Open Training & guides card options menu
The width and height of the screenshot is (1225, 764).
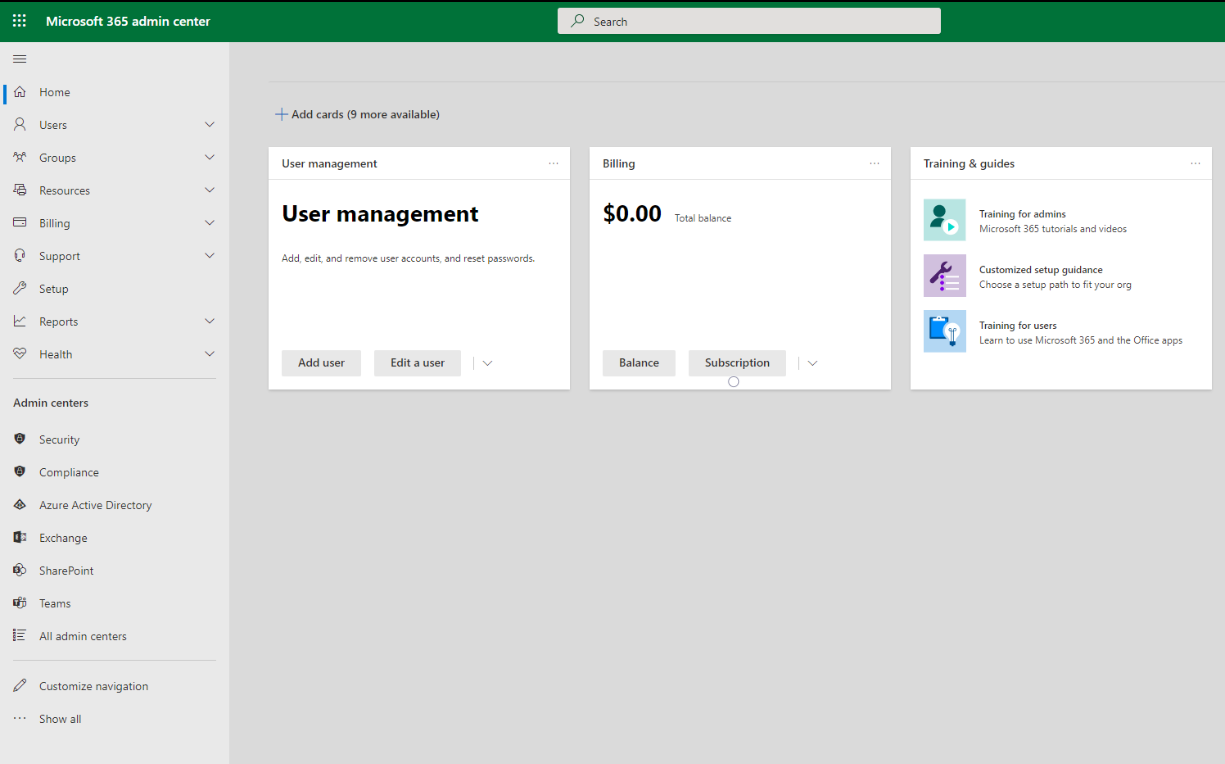click(x=1195, y=163)
